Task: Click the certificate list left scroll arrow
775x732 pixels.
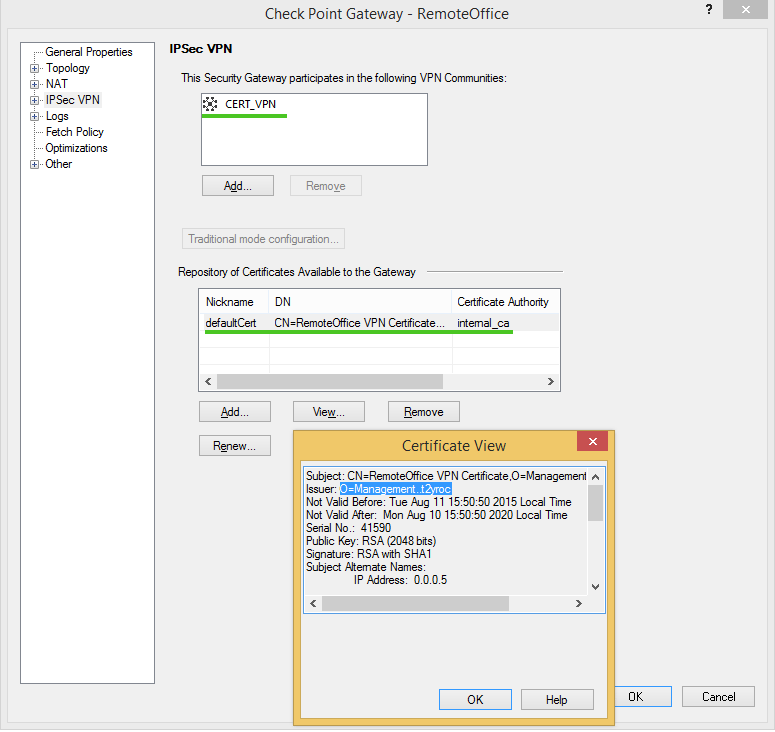Action: 208,382
